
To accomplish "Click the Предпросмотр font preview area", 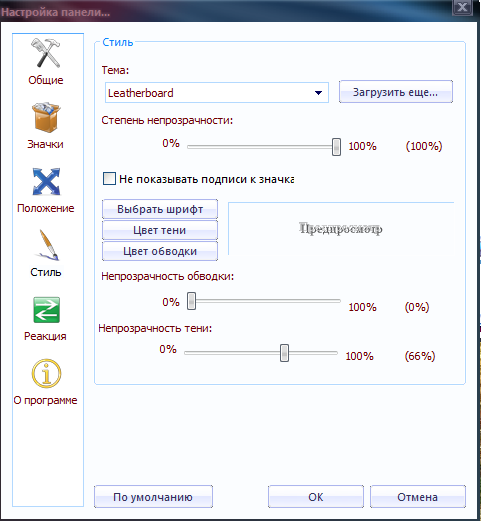I will click(x=341, y=229).
